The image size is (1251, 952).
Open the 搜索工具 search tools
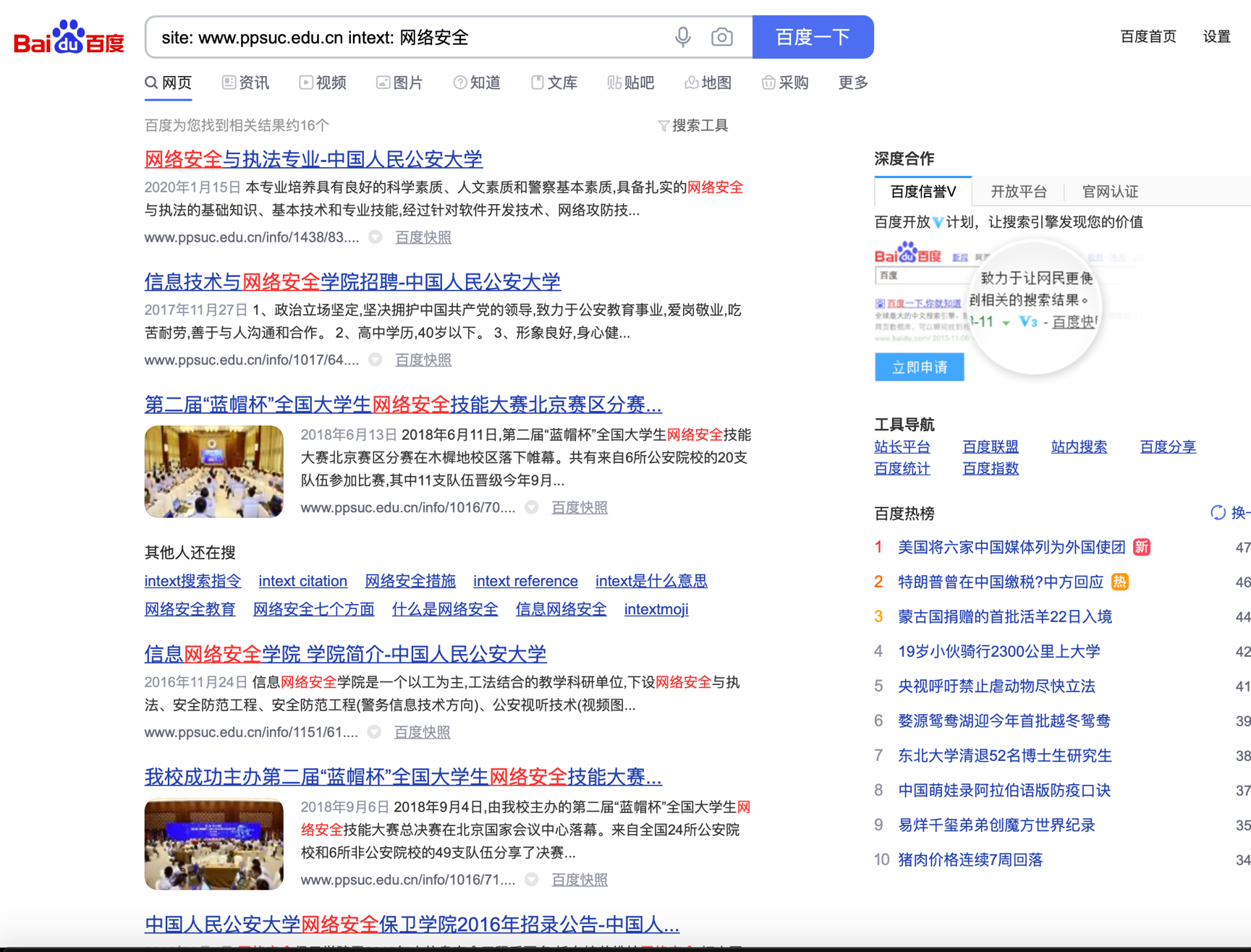[693, 126]
